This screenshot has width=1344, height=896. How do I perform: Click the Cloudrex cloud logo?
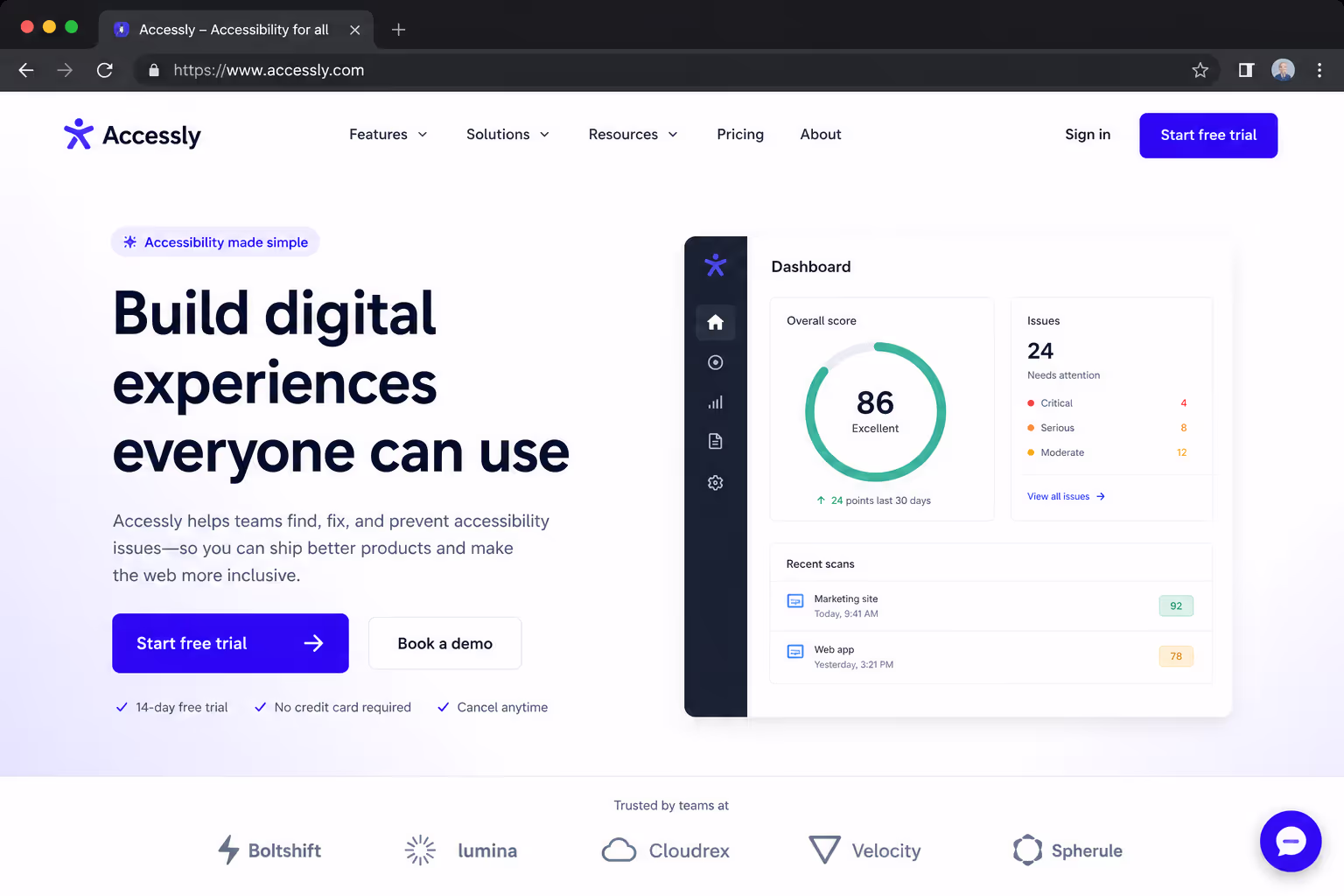click(619, 850)
